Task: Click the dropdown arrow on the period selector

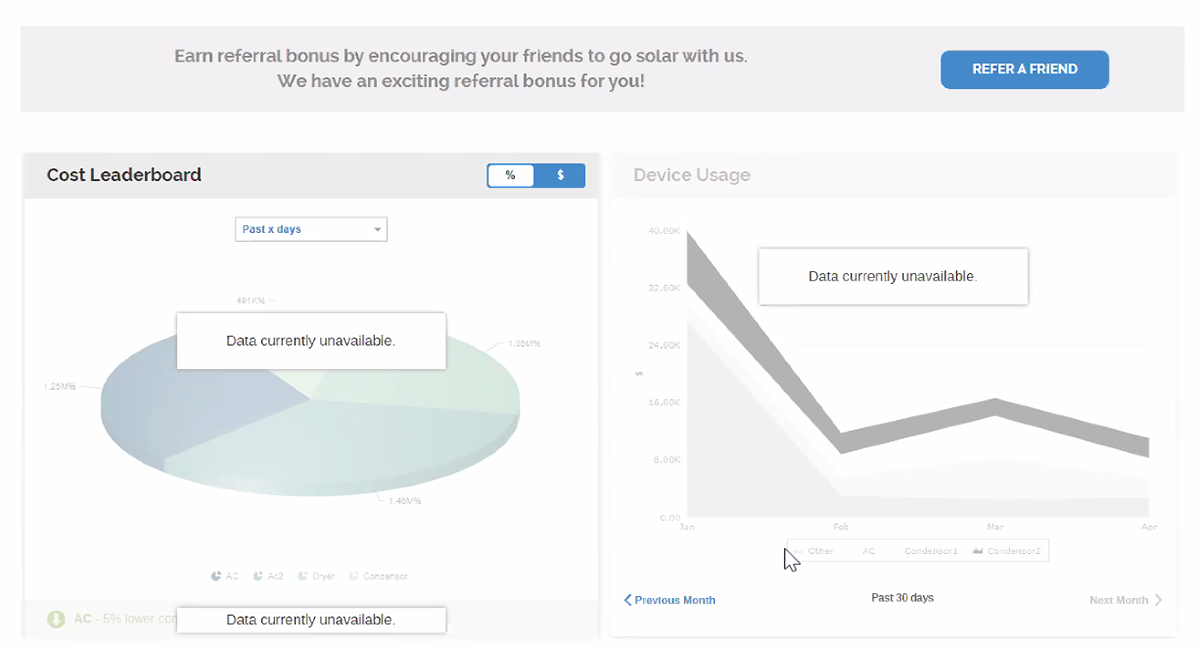Action: 377,230
